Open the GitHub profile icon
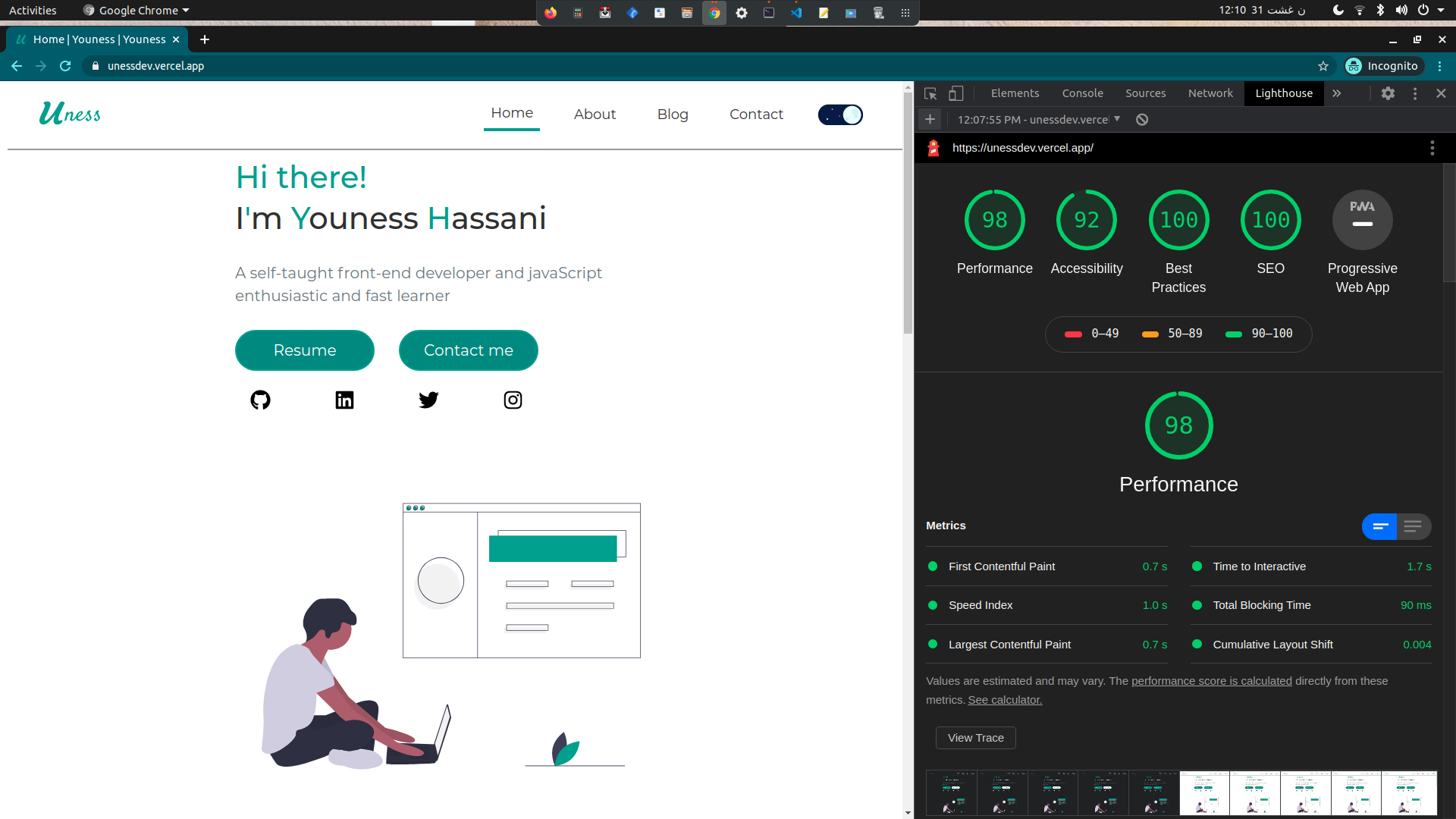 click(260, 400)
